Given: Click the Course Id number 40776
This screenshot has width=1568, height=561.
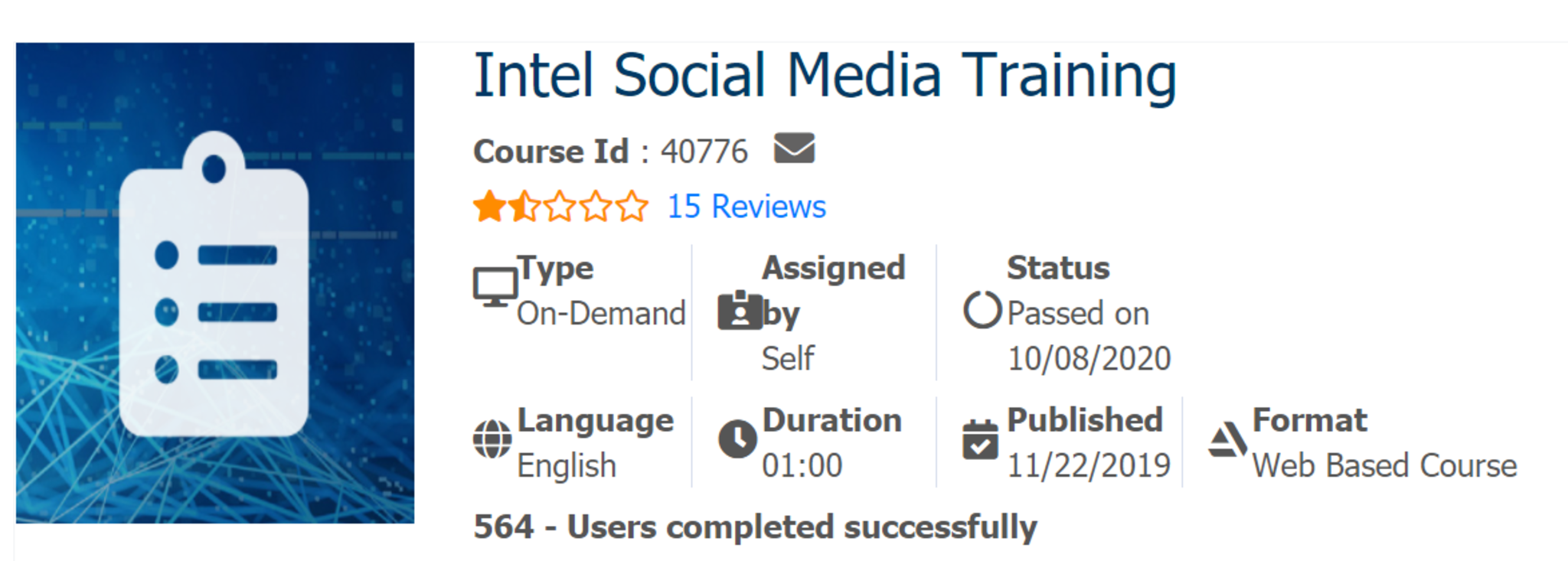Looking at the screenshot, I should click(x=704, y=152).
